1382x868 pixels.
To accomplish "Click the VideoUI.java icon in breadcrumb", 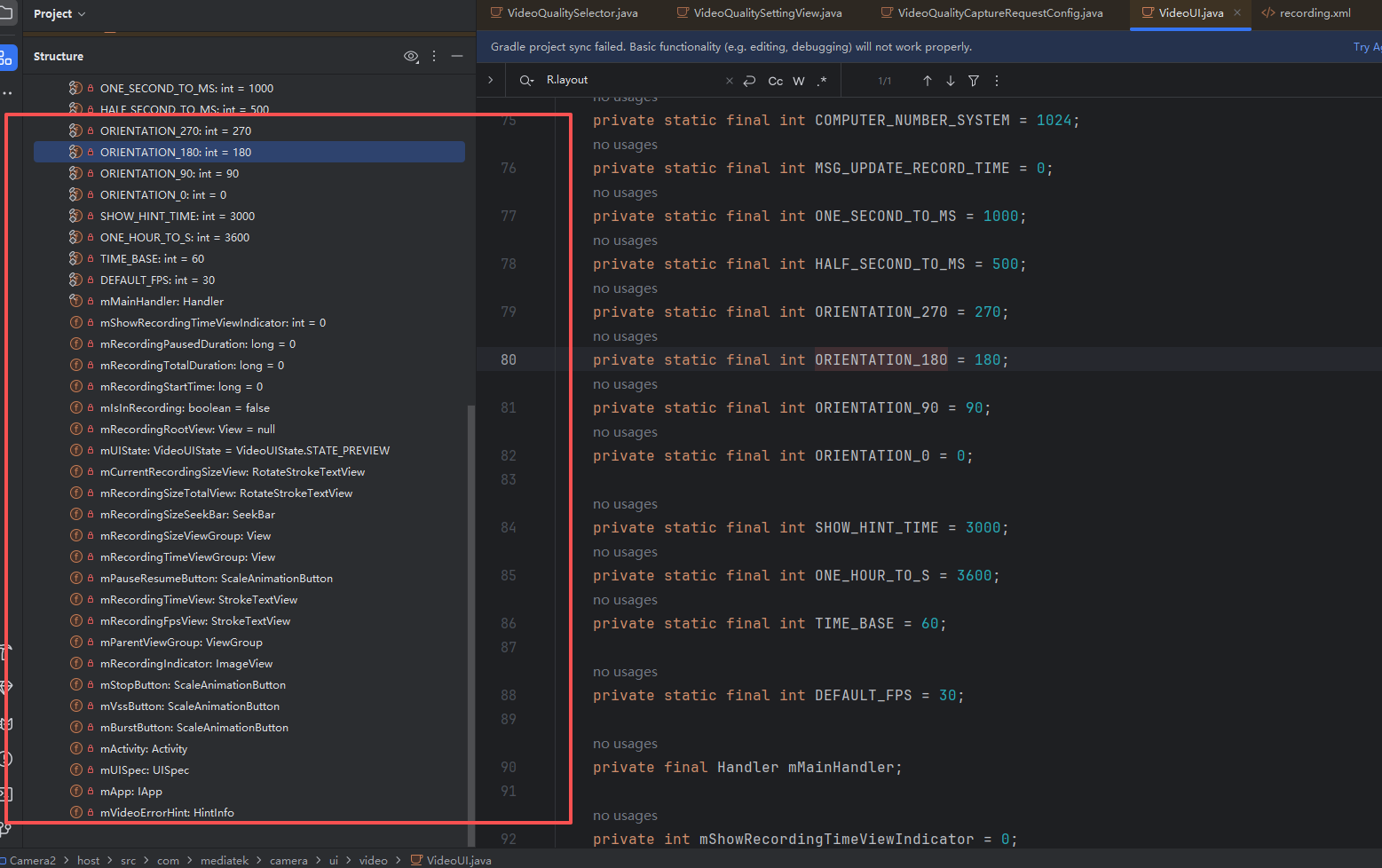I will point(417,860).
